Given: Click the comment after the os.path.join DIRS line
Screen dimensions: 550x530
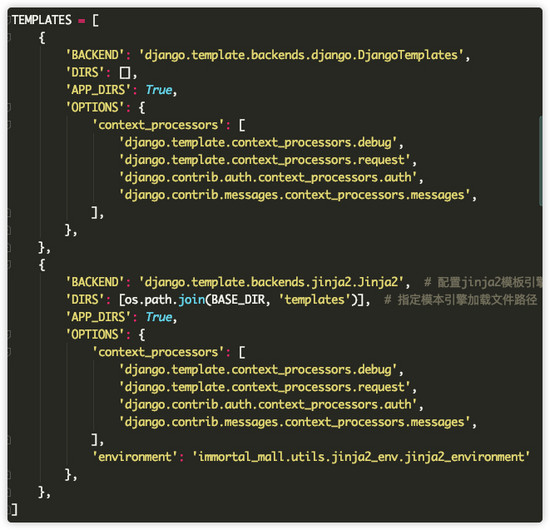Looking at the screenshot, I should click(461, 300).
